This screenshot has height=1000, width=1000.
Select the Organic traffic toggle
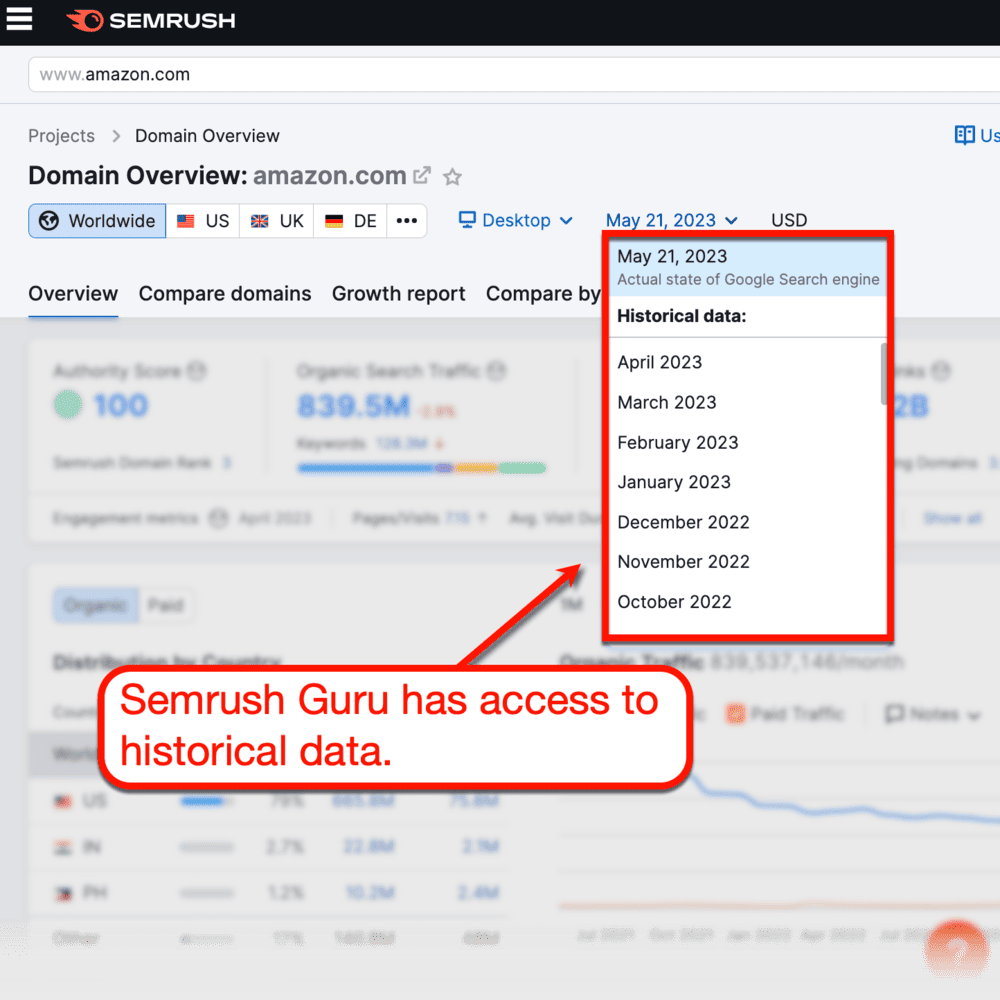95,605
